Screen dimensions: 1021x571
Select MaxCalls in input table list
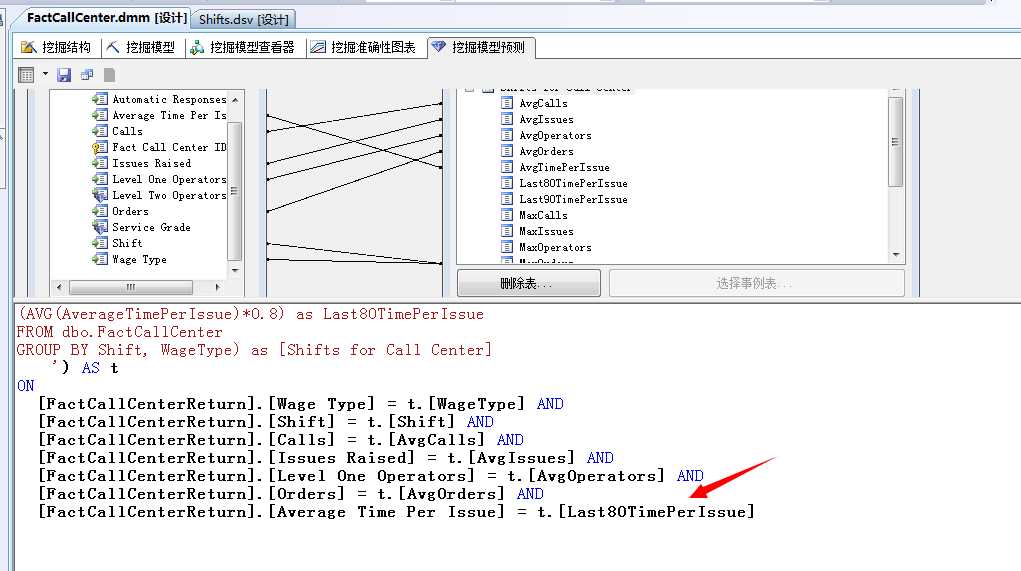(x=543, y=215)
